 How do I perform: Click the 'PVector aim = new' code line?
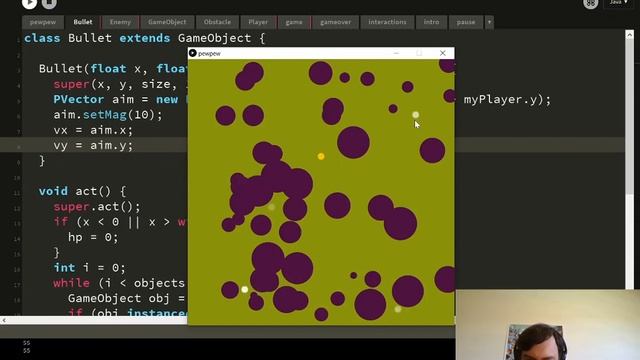(116, 100)
